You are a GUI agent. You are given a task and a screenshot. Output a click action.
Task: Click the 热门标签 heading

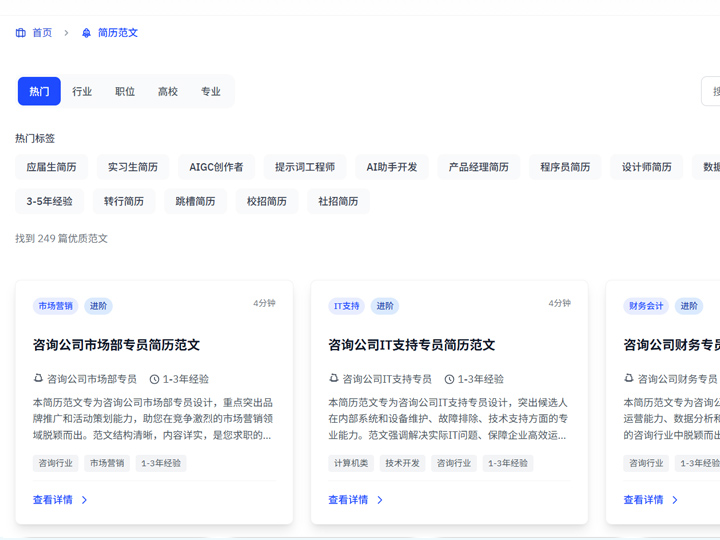pyautogui.click(x=35, y=138)
